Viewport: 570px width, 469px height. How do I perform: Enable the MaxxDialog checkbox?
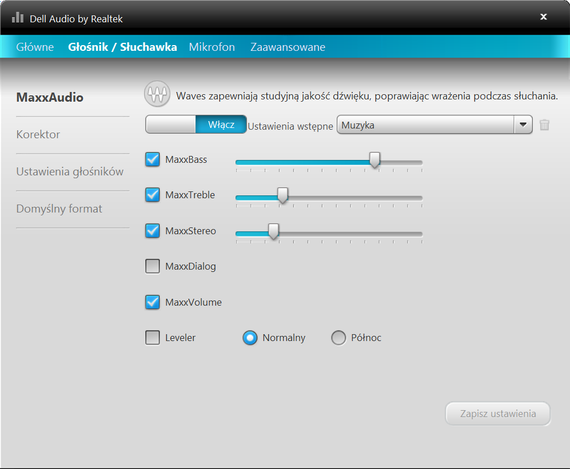tap(152, 266)
